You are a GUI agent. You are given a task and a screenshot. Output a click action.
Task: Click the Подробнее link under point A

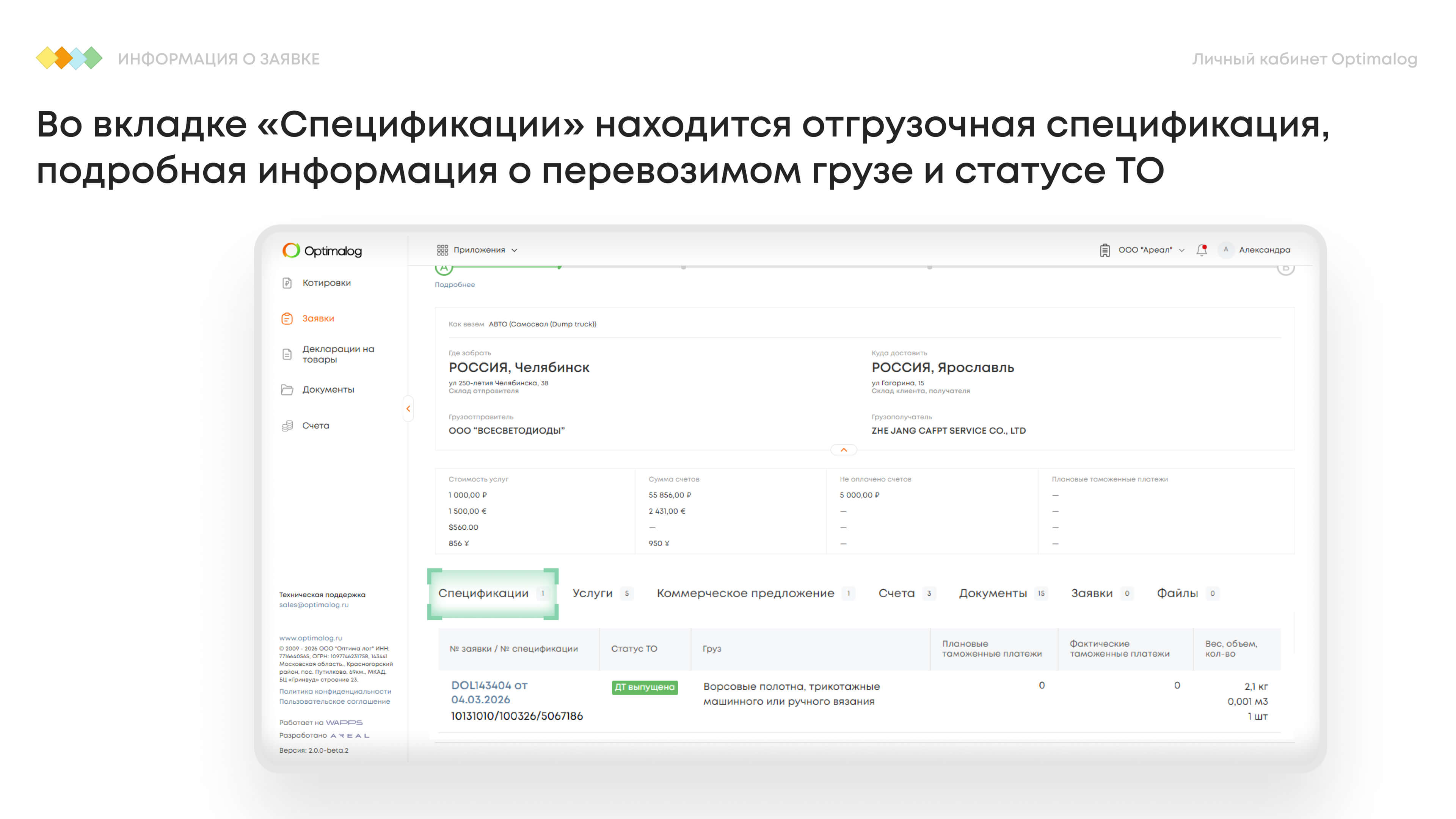(455, 285)
